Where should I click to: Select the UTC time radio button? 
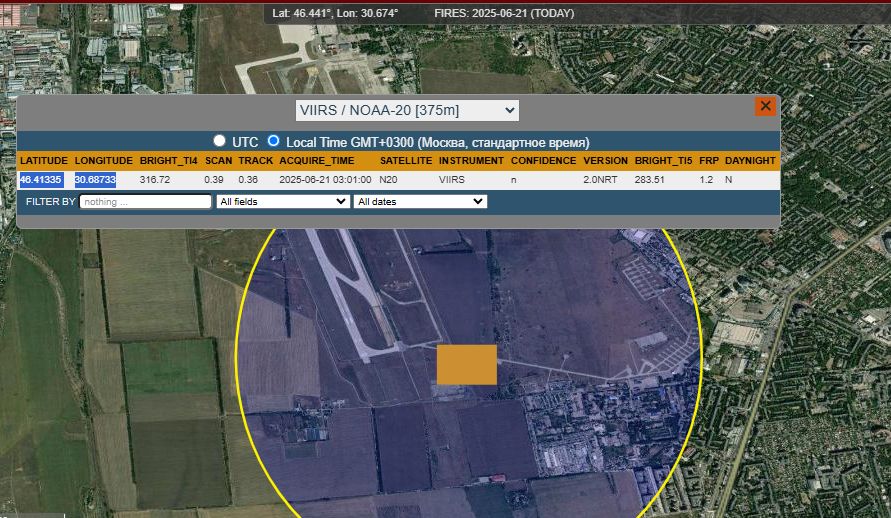219,140
